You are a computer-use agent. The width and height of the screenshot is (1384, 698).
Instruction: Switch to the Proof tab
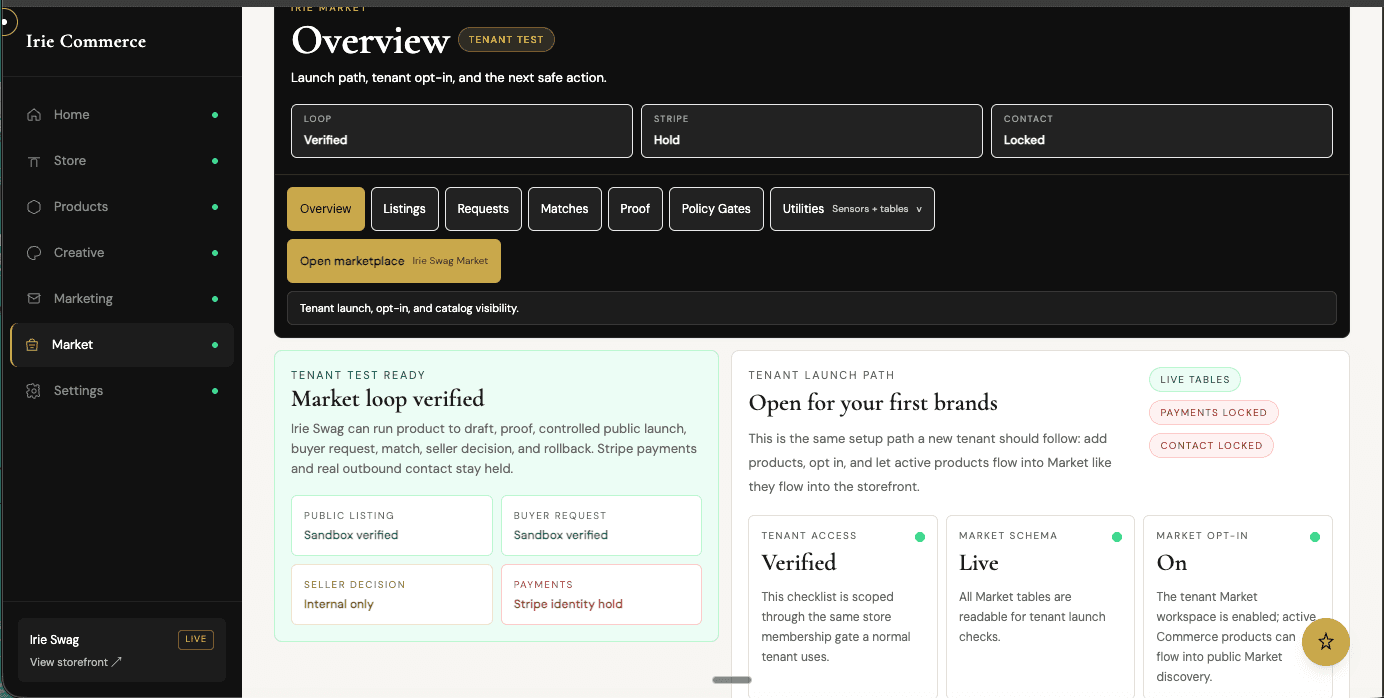click(635, 209)
